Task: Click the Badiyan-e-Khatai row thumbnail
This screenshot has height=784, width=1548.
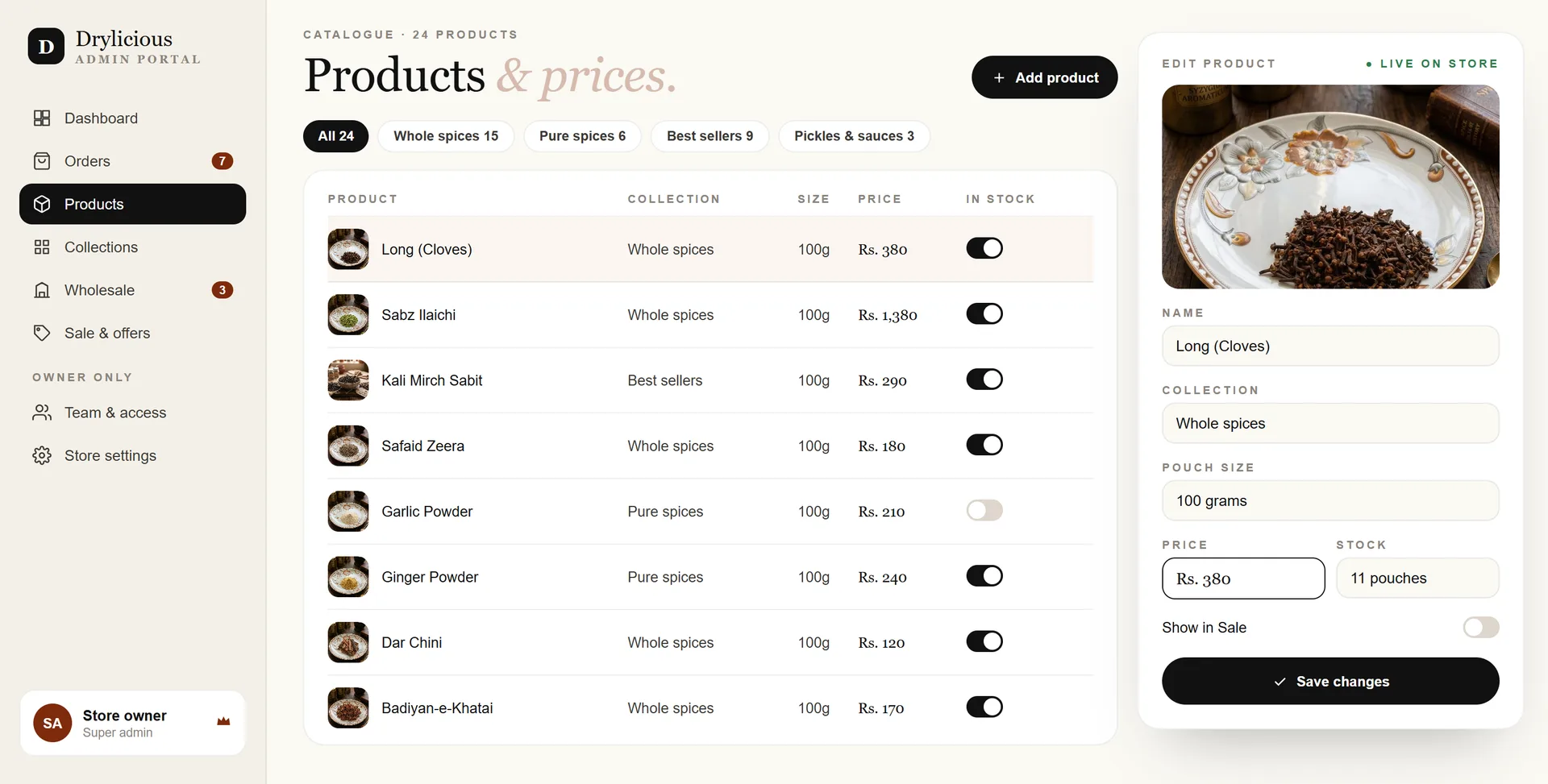Action: pos(348,707)
